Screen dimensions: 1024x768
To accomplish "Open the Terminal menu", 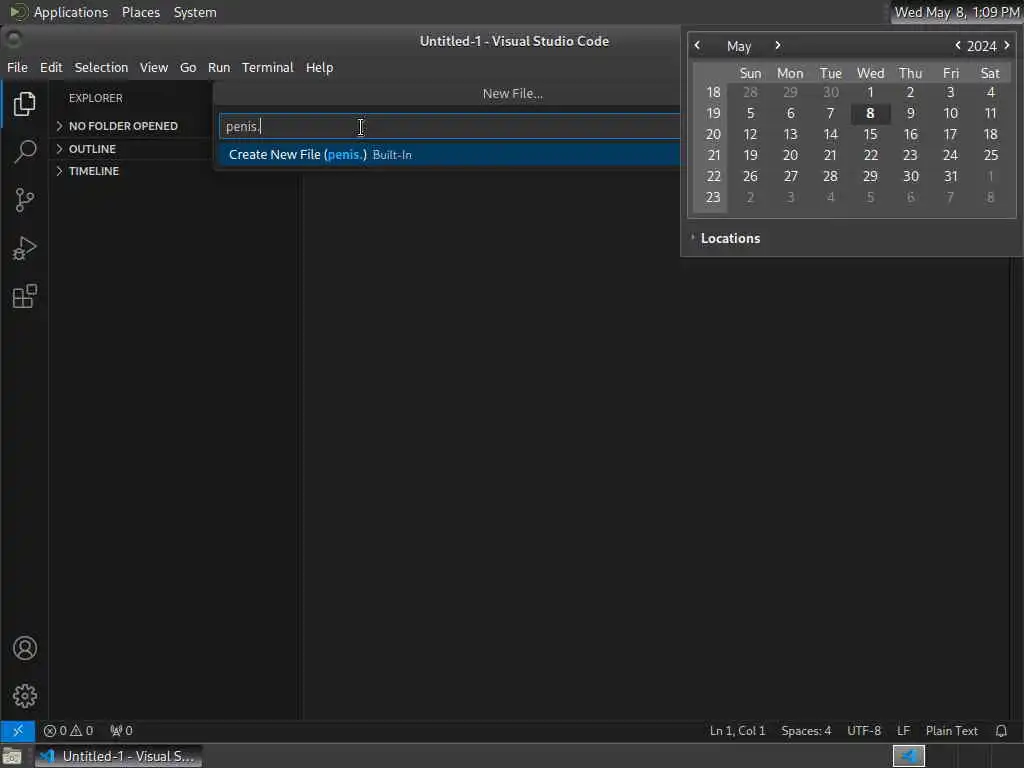I will (x=268, y=67).
